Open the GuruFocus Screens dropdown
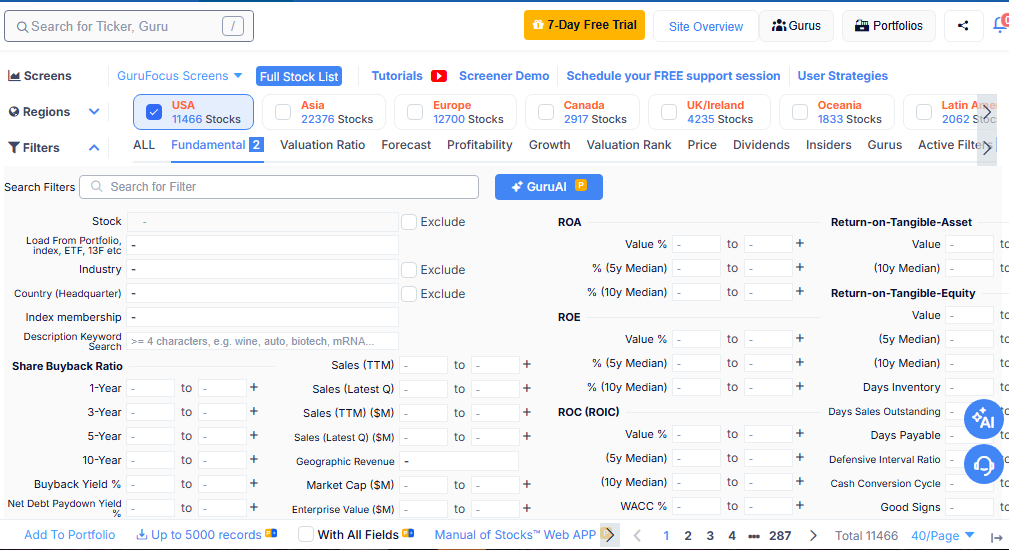 click(180, 76)
